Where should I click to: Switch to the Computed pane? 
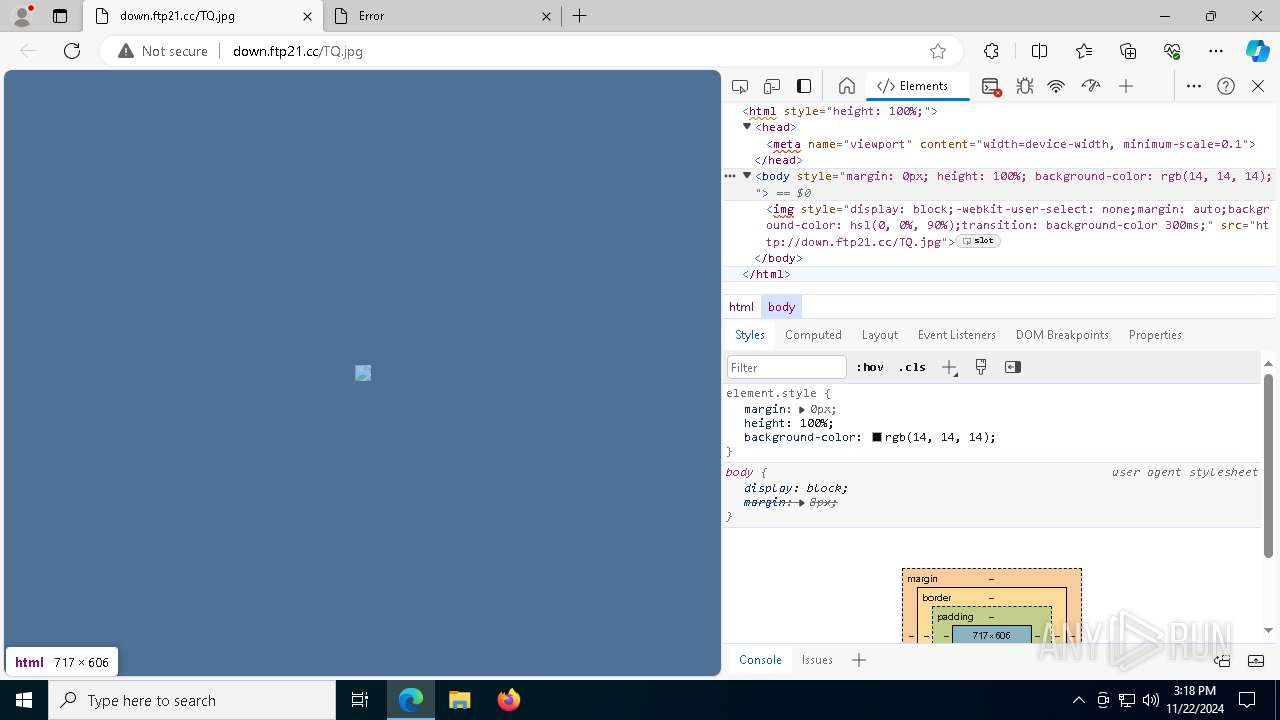(x=813, y=335)
